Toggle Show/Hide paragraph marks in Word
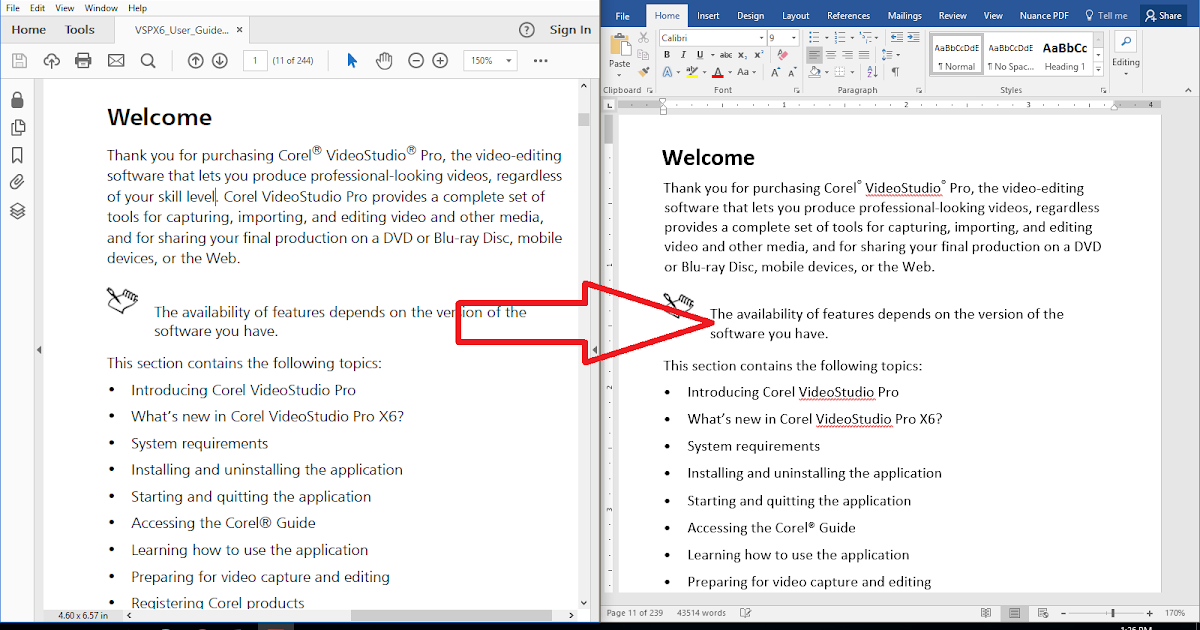This screenshot has width=1200, height=630. [895, 72]
